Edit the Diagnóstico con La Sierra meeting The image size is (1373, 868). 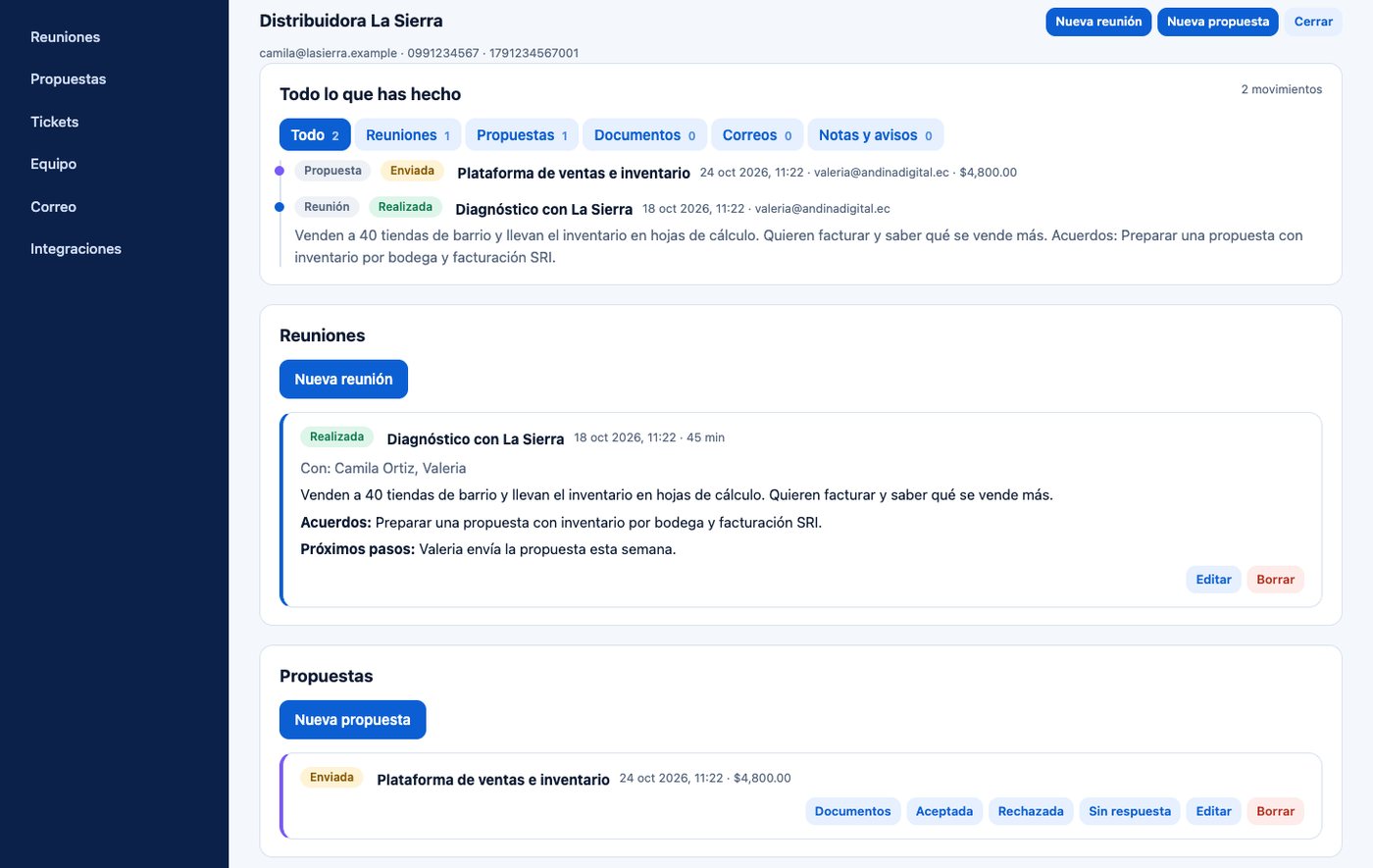[1213, 580]
